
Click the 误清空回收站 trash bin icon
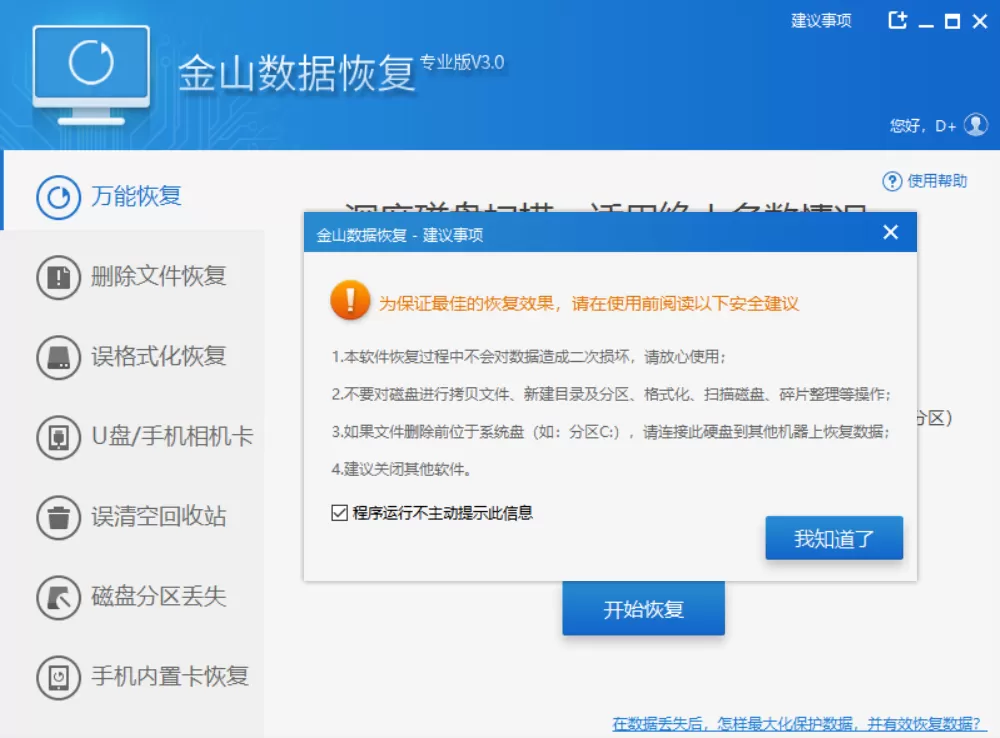(x=58, y=517)
